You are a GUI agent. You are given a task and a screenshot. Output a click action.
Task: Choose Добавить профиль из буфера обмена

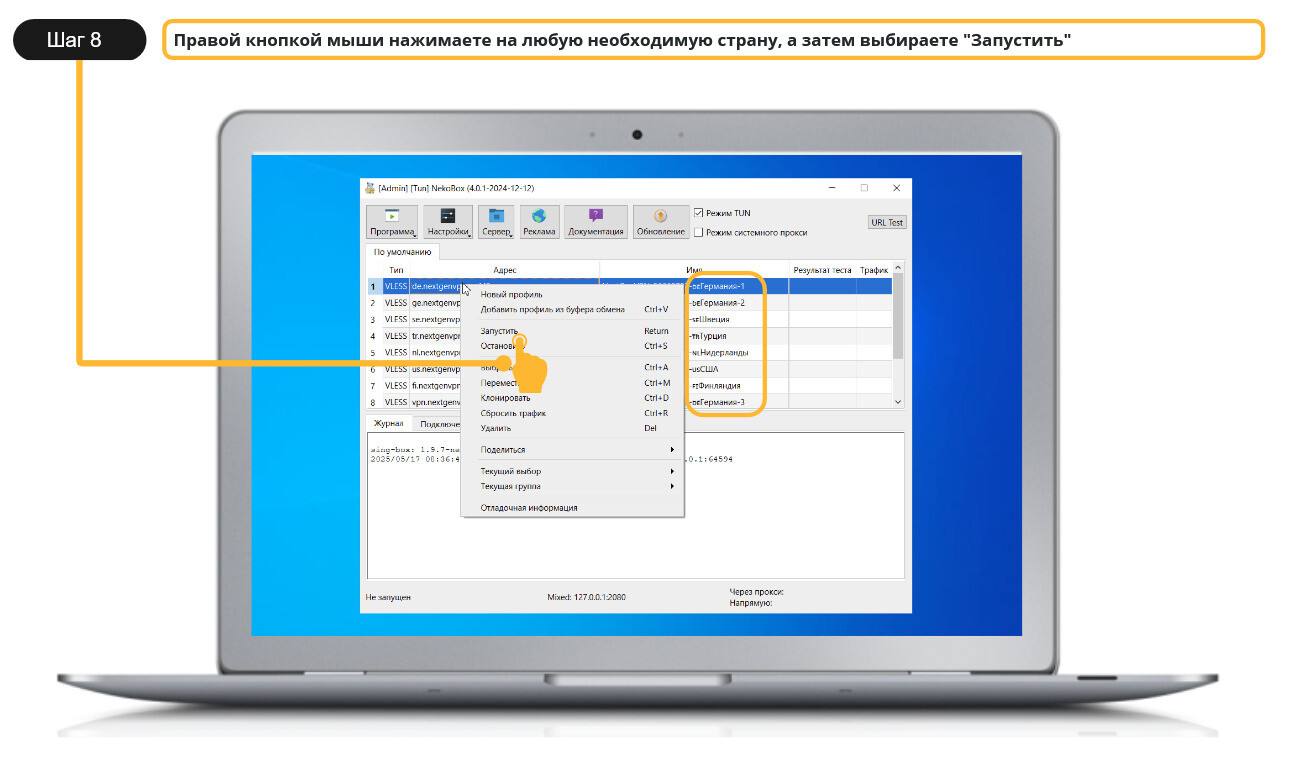coord(572,309)
